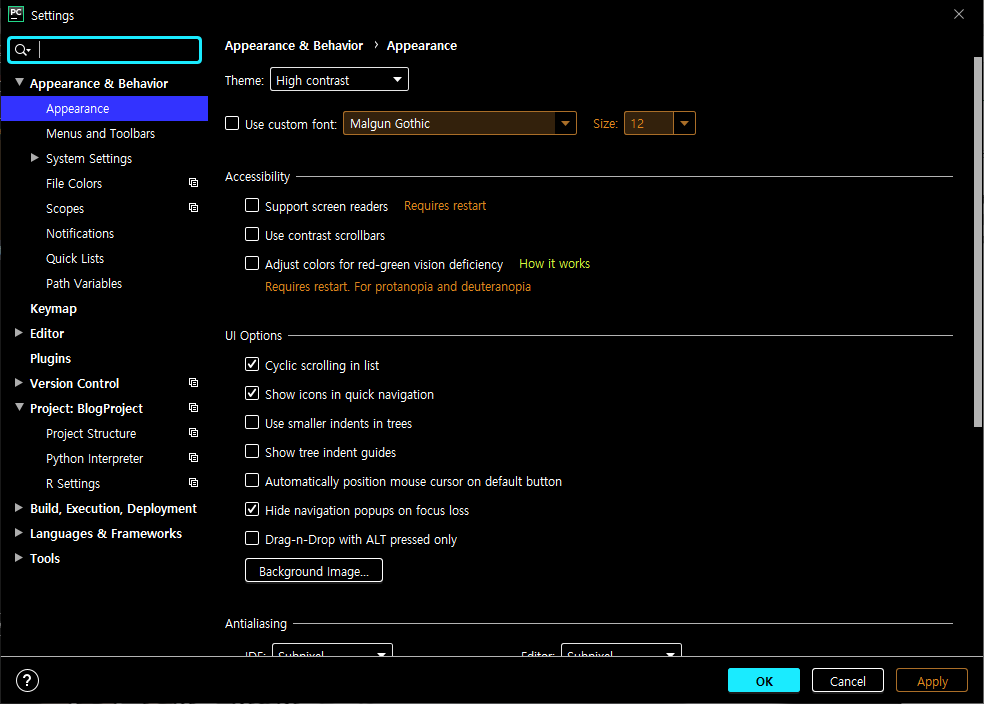Open the Malgun Gothic font dropdown
The height and width of the screenshot is (704, 984).
pyautogui.click(x=459, y=123)
